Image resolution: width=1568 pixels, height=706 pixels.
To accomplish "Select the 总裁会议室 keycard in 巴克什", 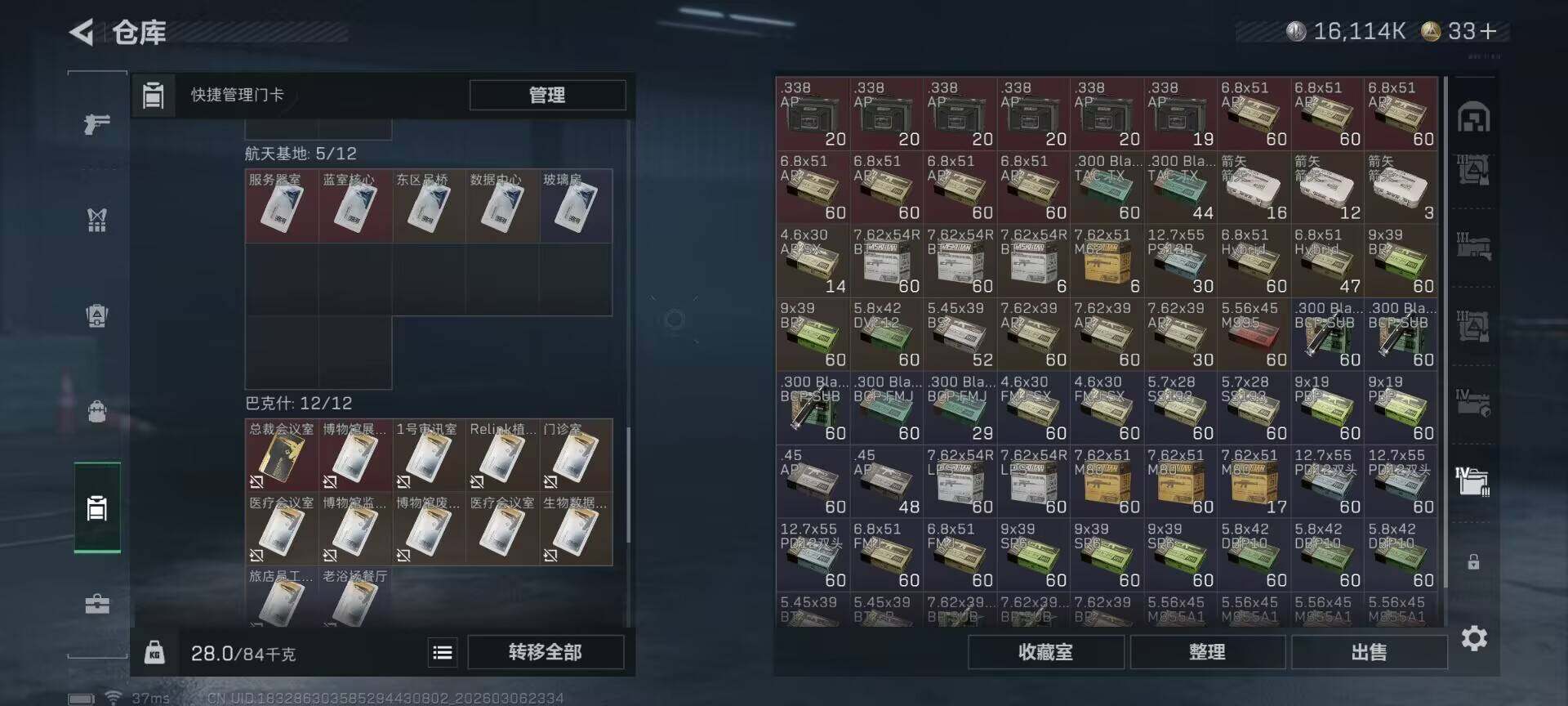I will 282,455.
